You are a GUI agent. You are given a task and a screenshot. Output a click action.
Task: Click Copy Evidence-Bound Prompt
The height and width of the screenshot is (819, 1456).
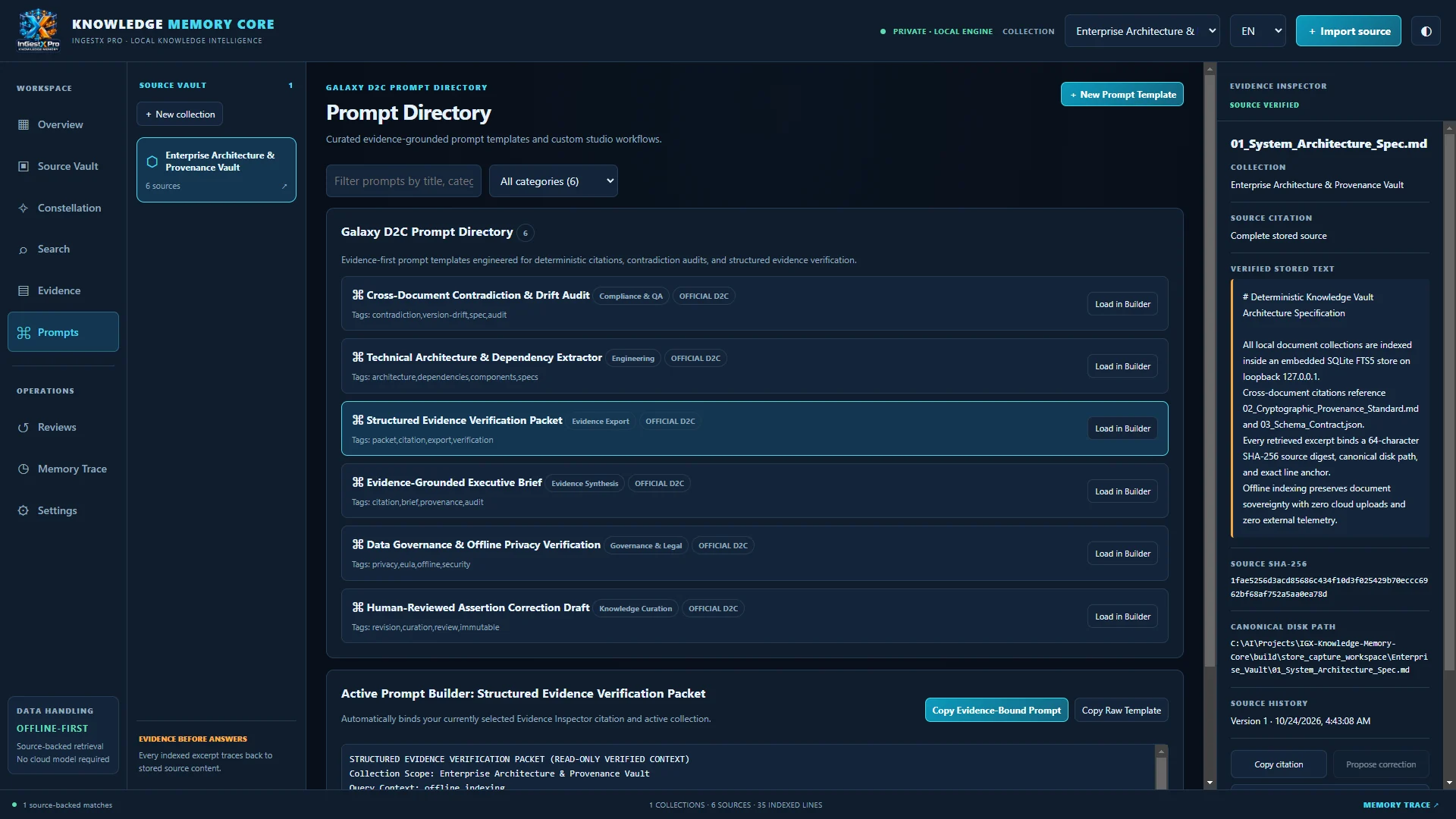click(x=996, y=710)
